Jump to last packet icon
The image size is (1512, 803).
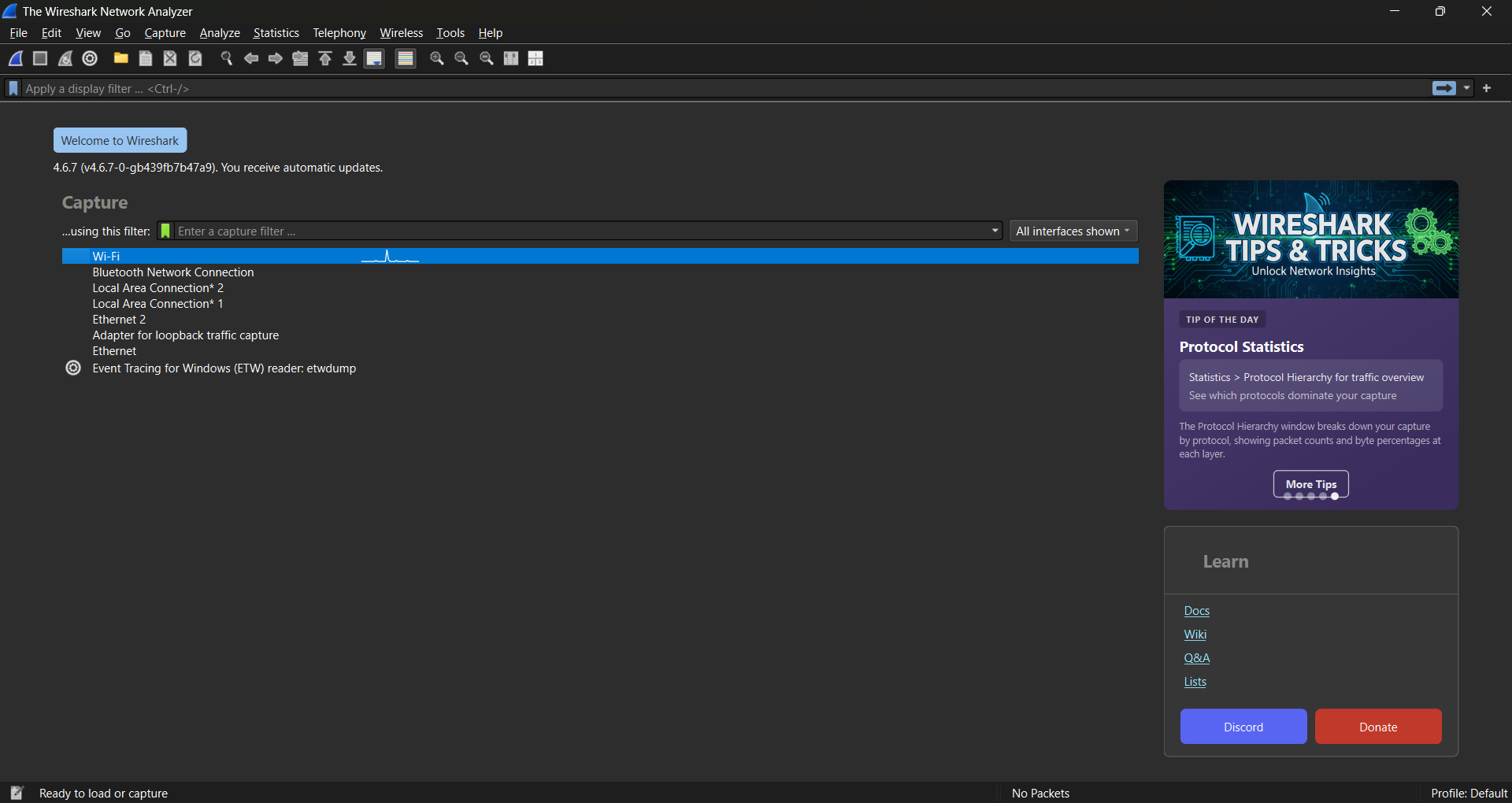[350, 59]
